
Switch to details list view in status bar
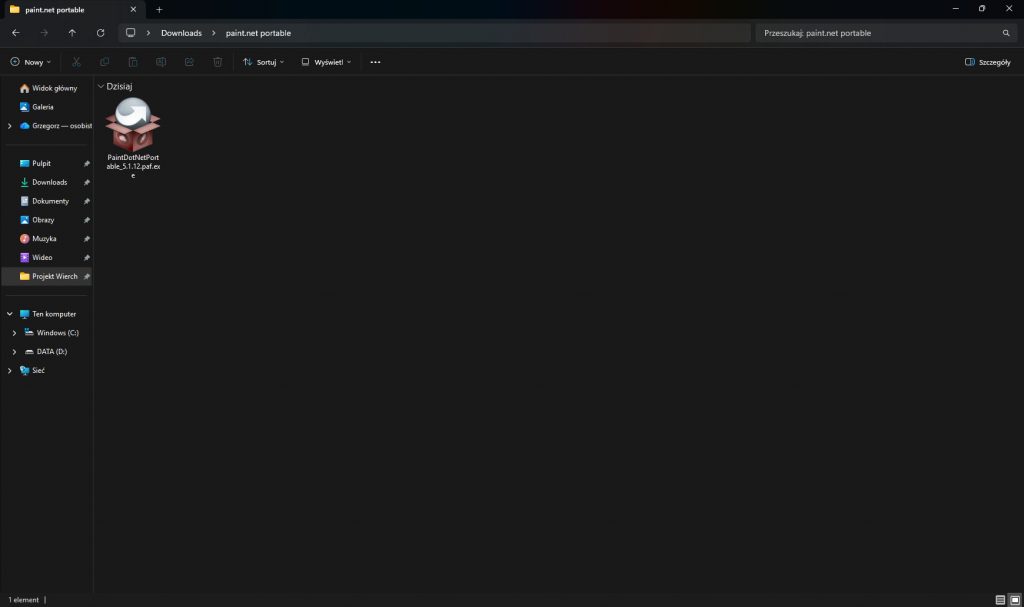point(1000,599)
